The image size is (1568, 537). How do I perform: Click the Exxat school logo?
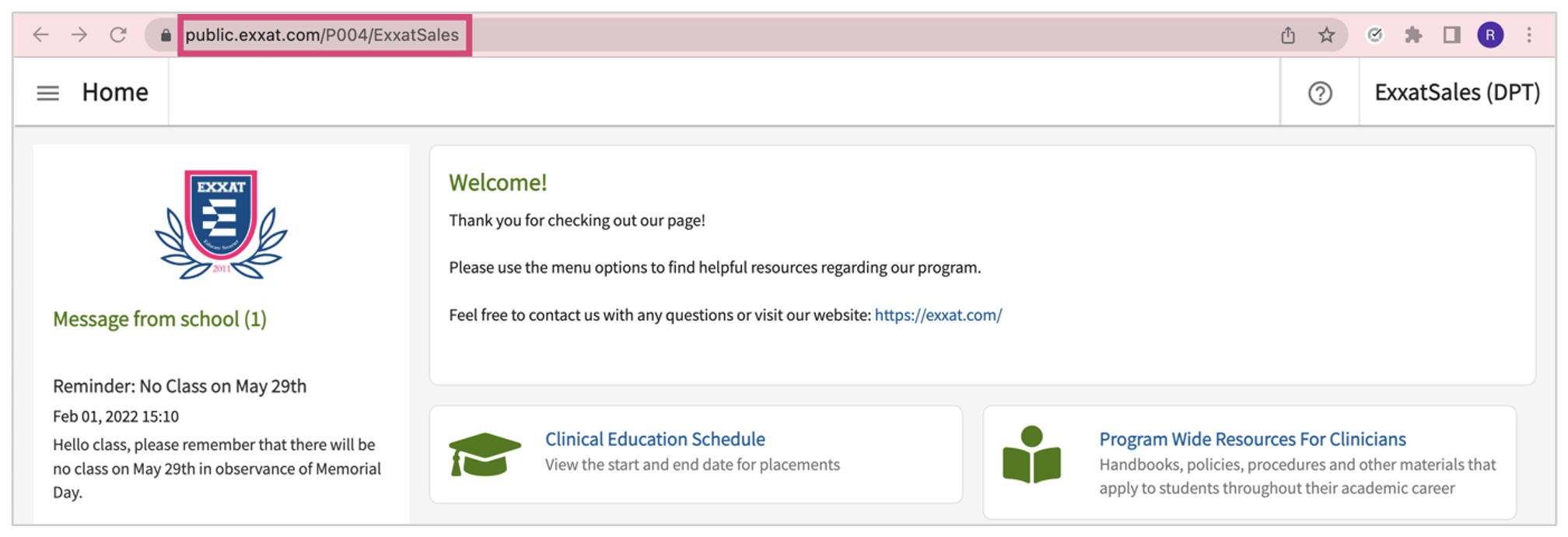(221, 224)
